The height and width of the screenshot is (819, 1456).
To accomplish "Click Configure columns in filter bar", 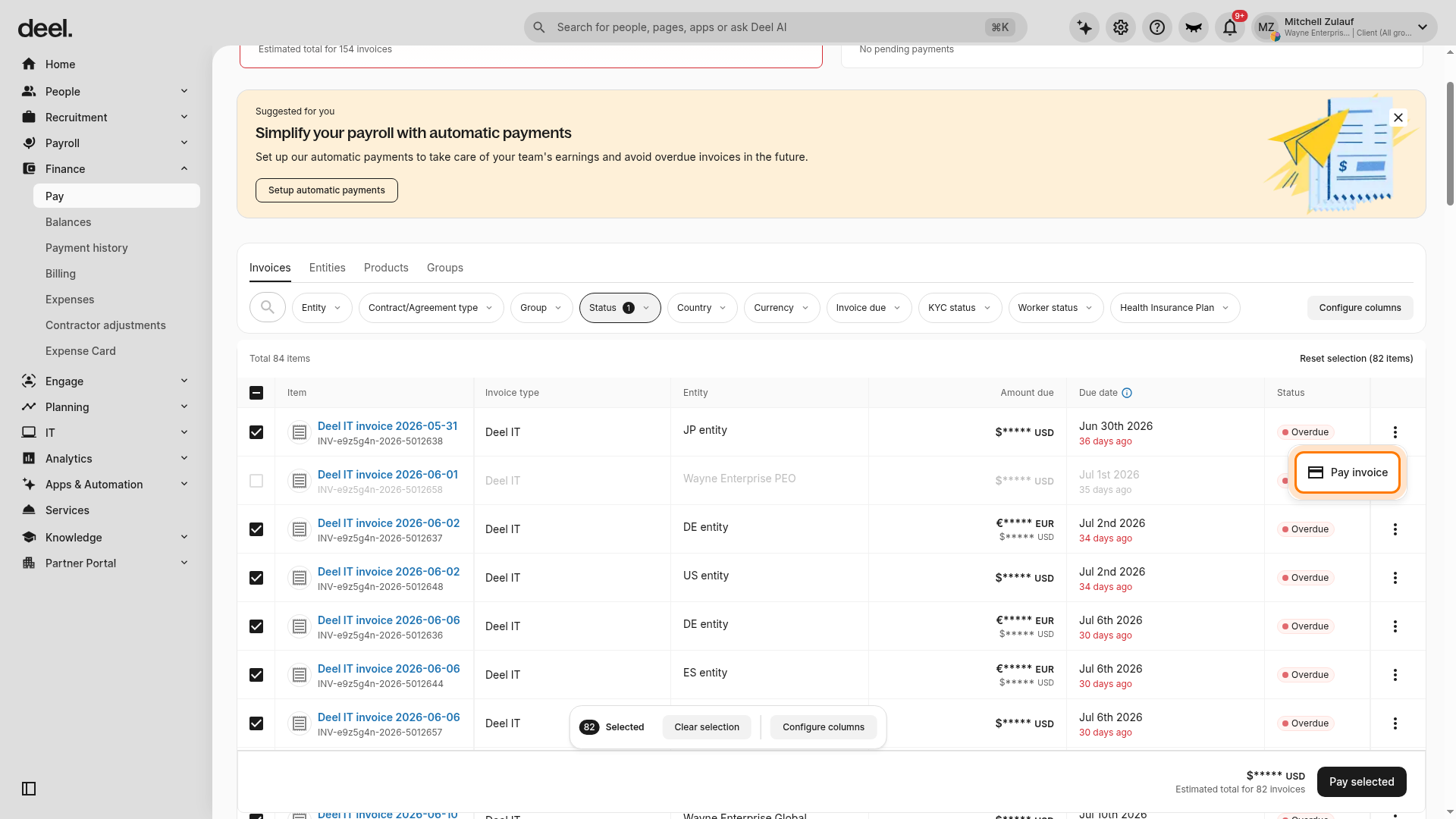I will 1360,308.
